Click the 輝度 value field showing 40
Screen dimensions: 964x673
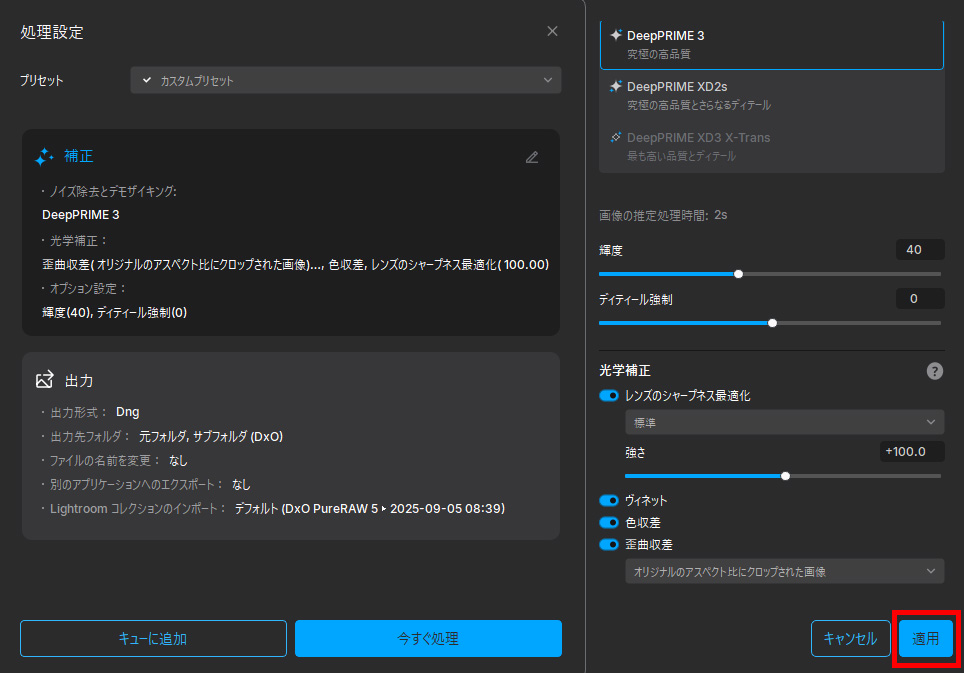click(920, 250)
